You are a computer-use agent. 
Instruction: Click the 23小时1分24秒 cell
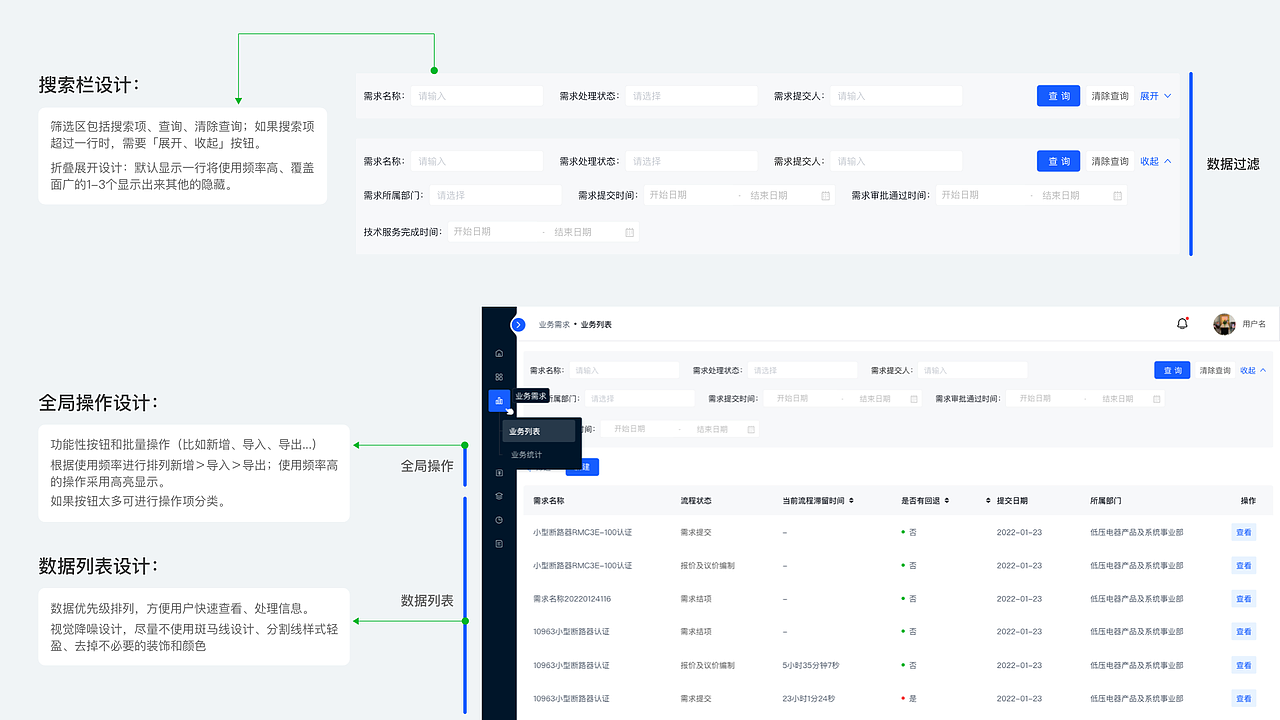click(808, 698)
